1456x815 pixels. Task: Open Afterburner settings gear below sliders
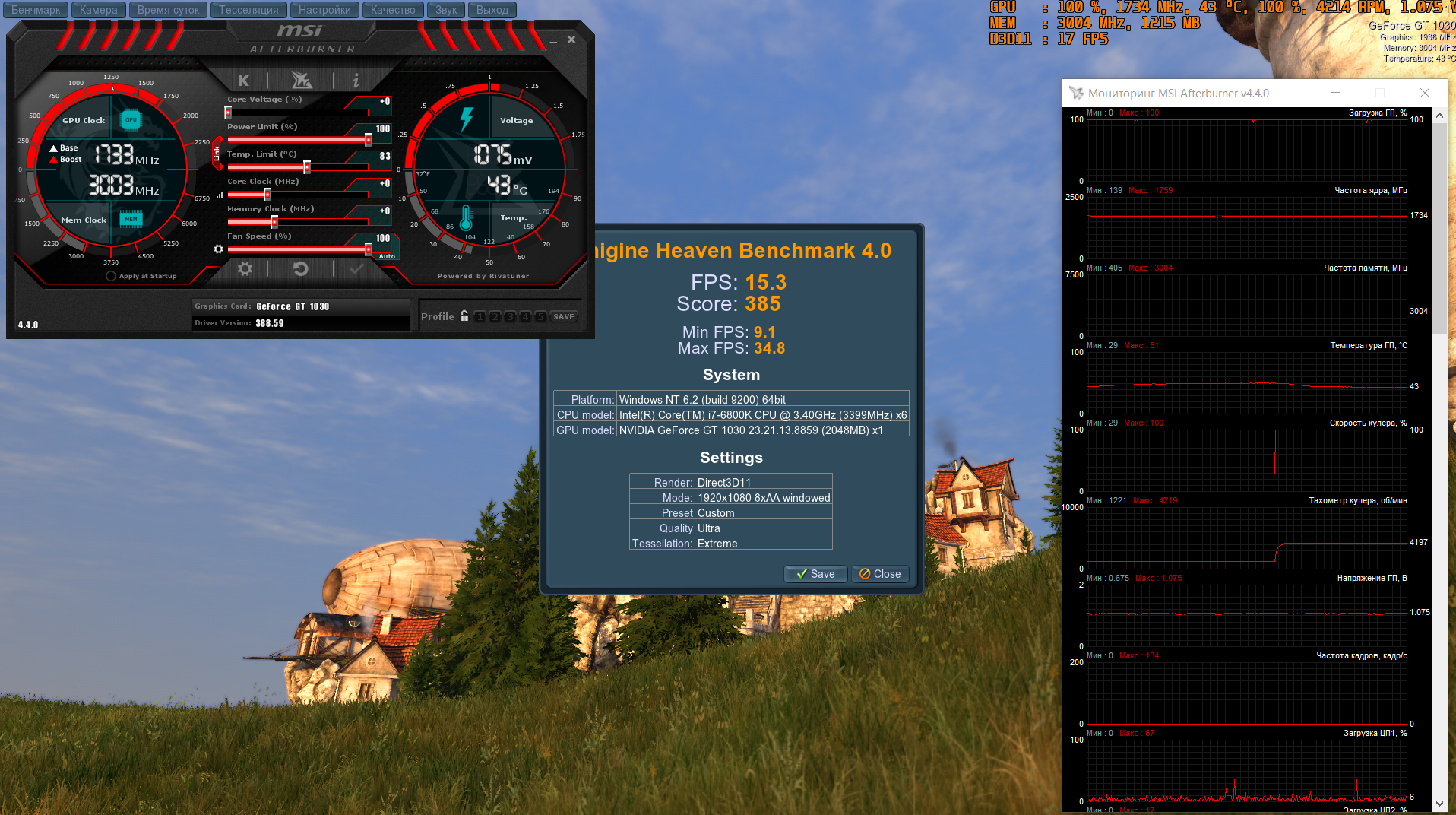(x=245, y=268)
